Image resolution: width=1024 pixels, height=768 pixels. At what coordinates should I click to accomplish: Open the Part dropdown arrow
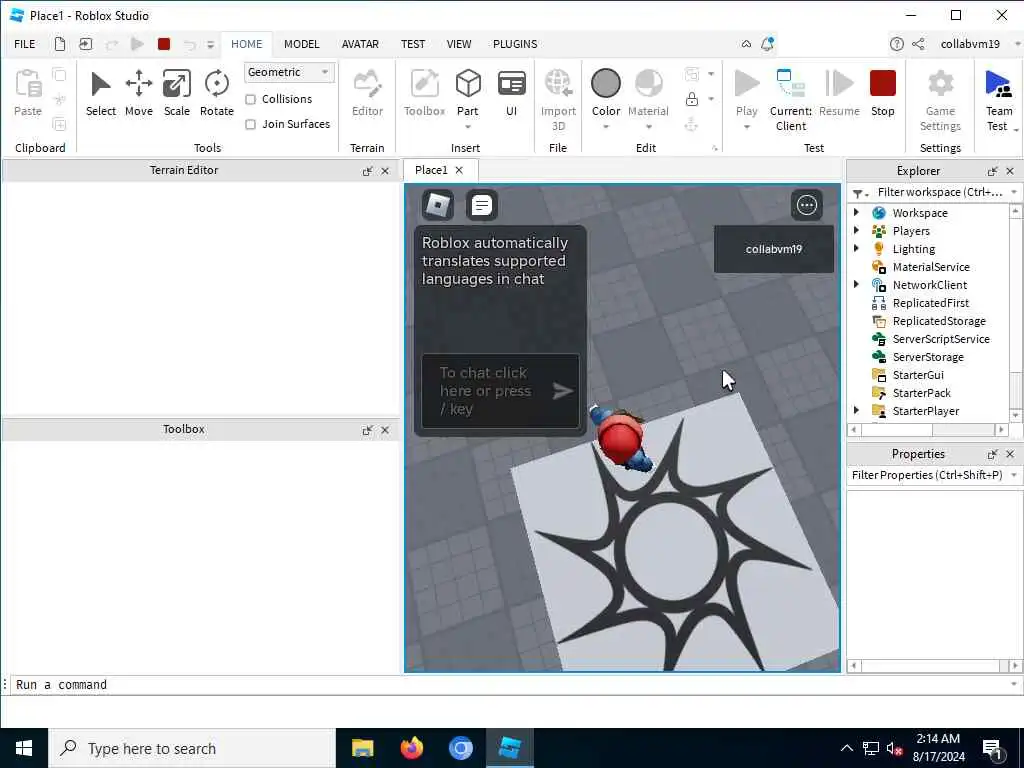pyautogui.click(x=468, y=127)
